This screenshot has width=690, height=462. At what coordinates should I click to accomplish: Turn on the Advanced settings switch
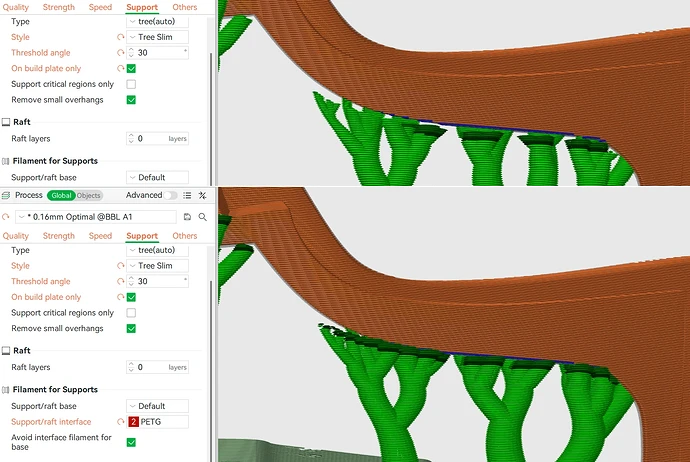pyautogui.click(x=171, y=195)
